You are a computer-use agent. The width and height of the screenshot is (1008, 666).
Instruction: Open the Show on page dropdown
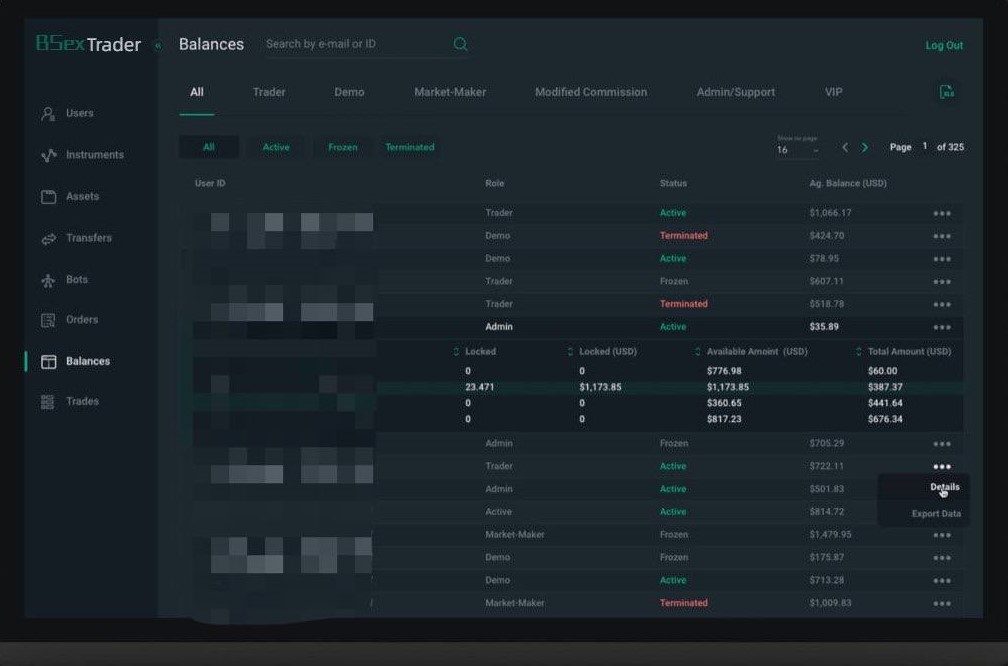(x=798, y=150)
